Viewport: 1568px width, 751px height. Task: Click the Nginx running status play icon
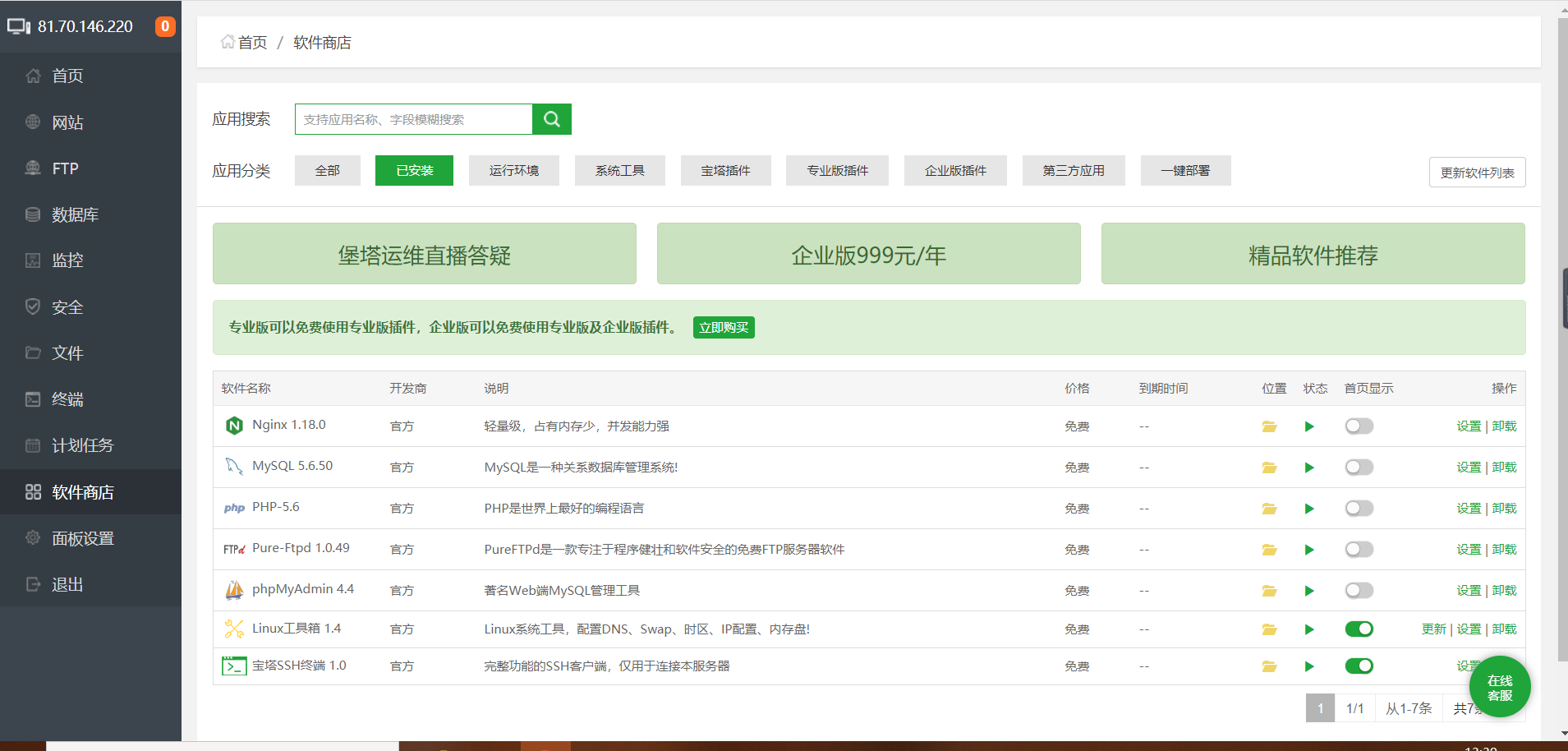click(x=1309, y=426)
